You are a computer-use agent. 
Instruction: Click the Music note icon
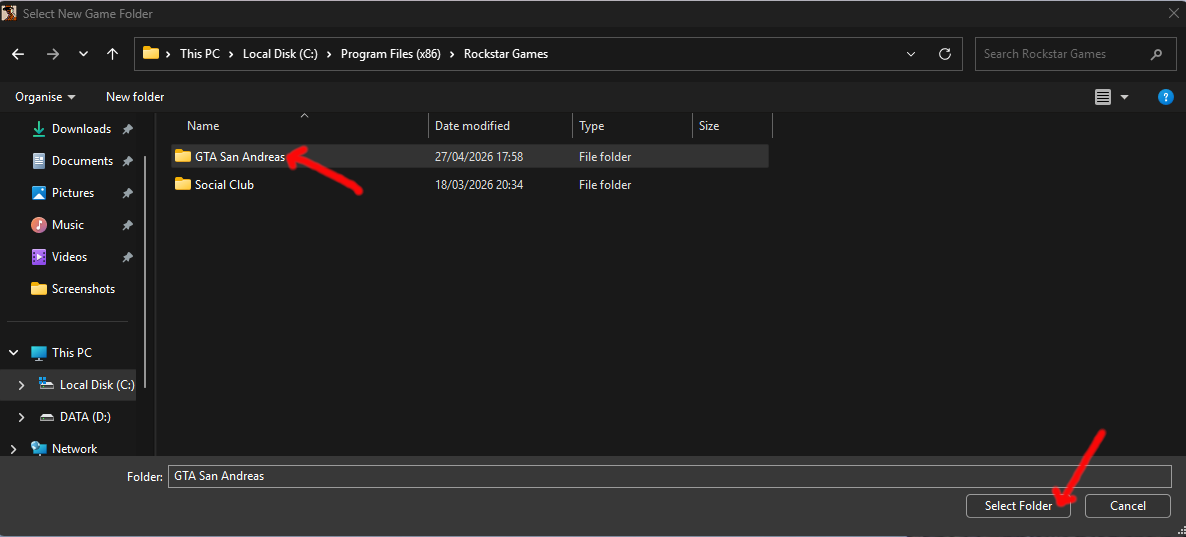click(x=39, y=225)
